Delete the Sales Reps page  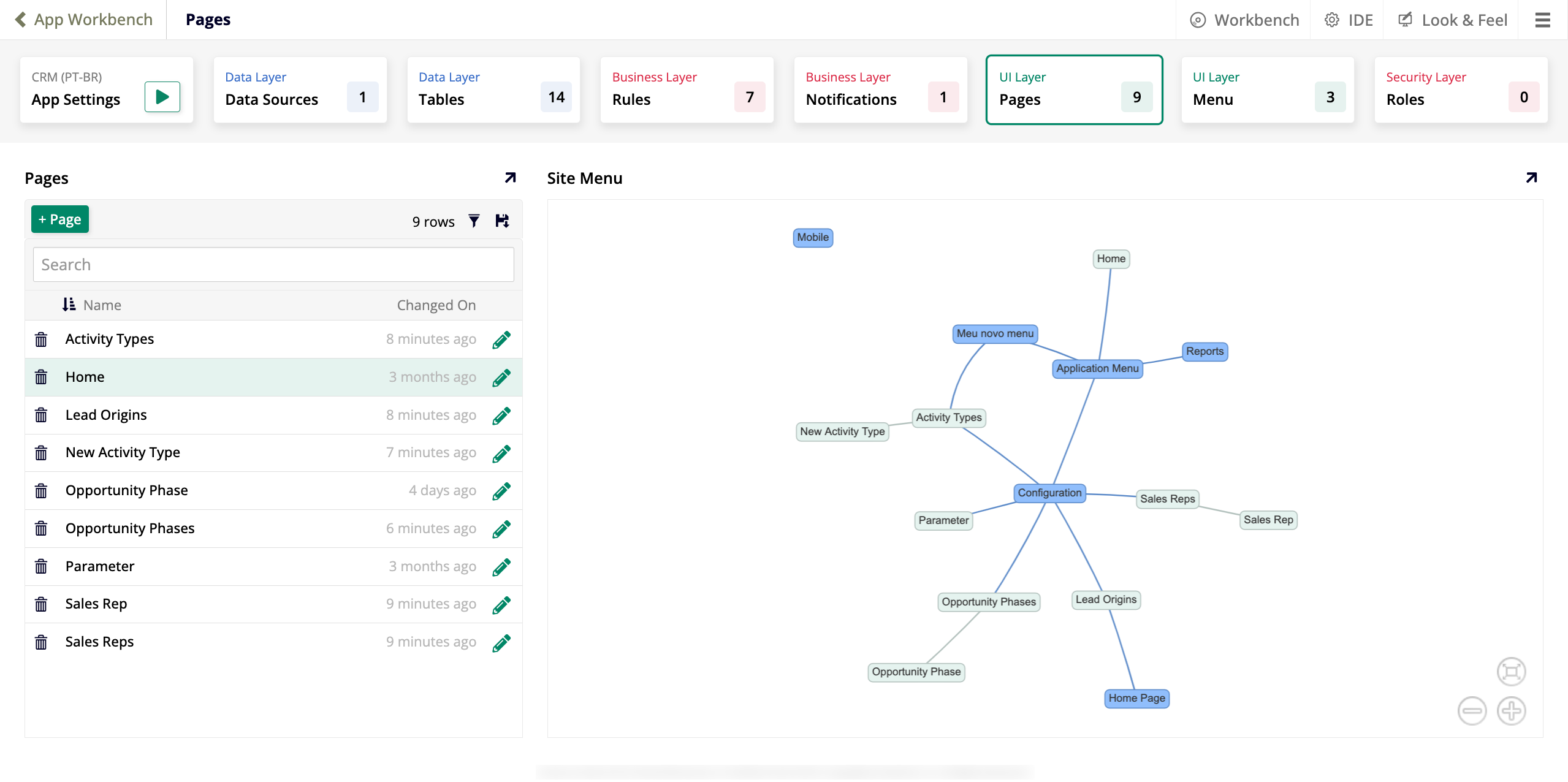pos(41,642)
